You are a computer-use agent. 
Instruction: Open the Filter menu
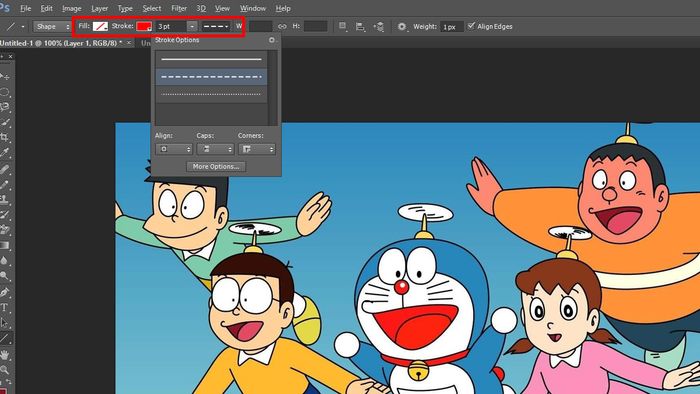point(179,8)
